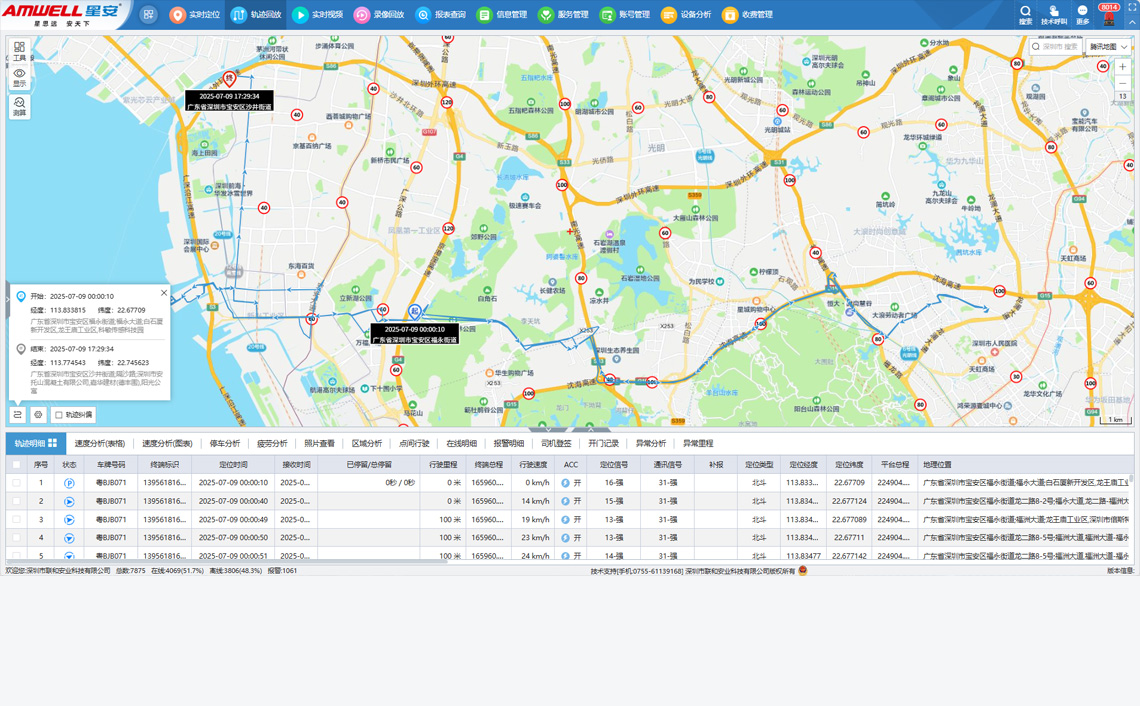Collapse the top bar with corner arrow
1140x706 pixels.
1132,22
